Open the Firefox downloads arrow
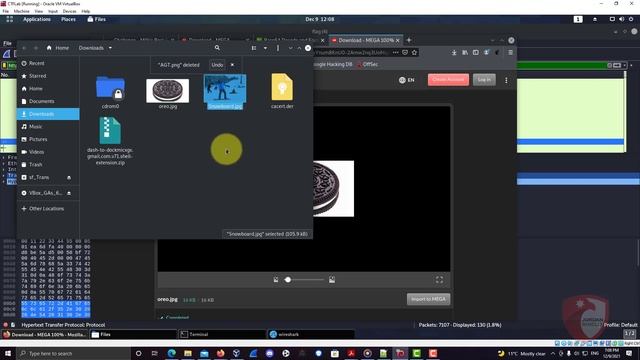640x360 pixels. point(454,52)
